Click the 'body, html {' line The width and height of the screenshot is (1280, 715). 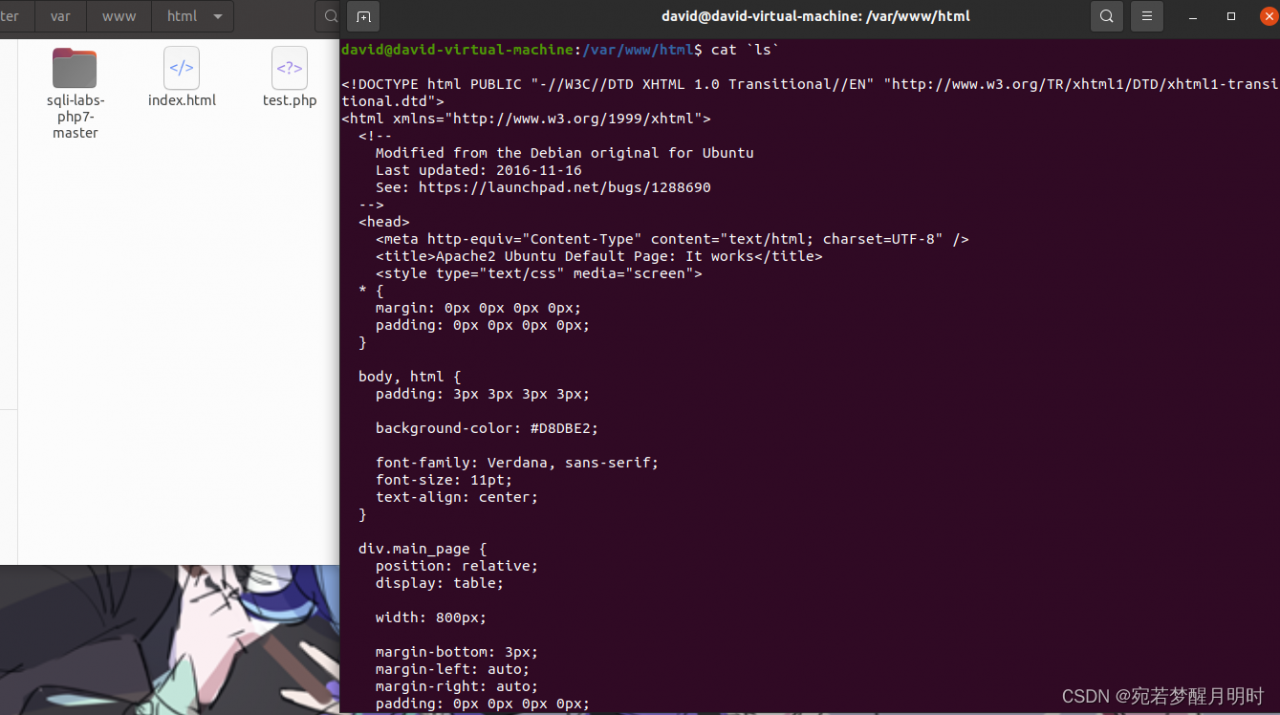click(x=410, y=377)
